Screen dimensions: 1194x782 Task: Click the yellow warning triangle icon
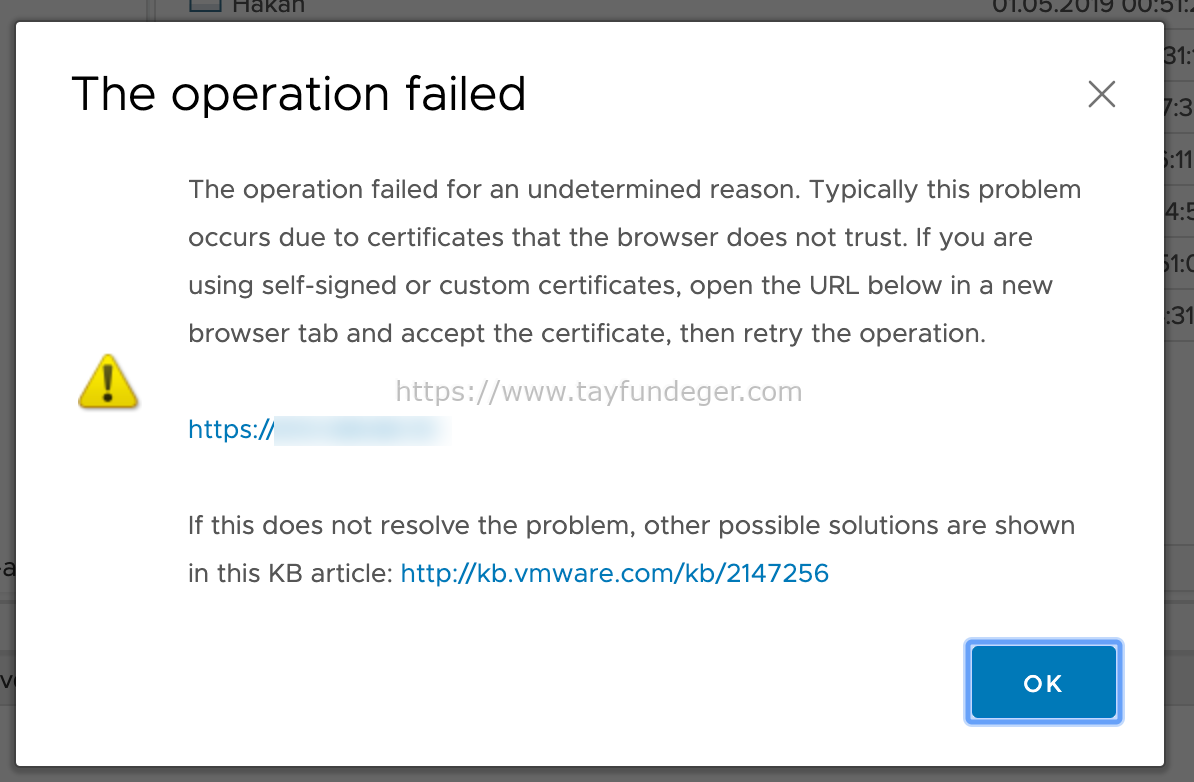click(108, 381)
